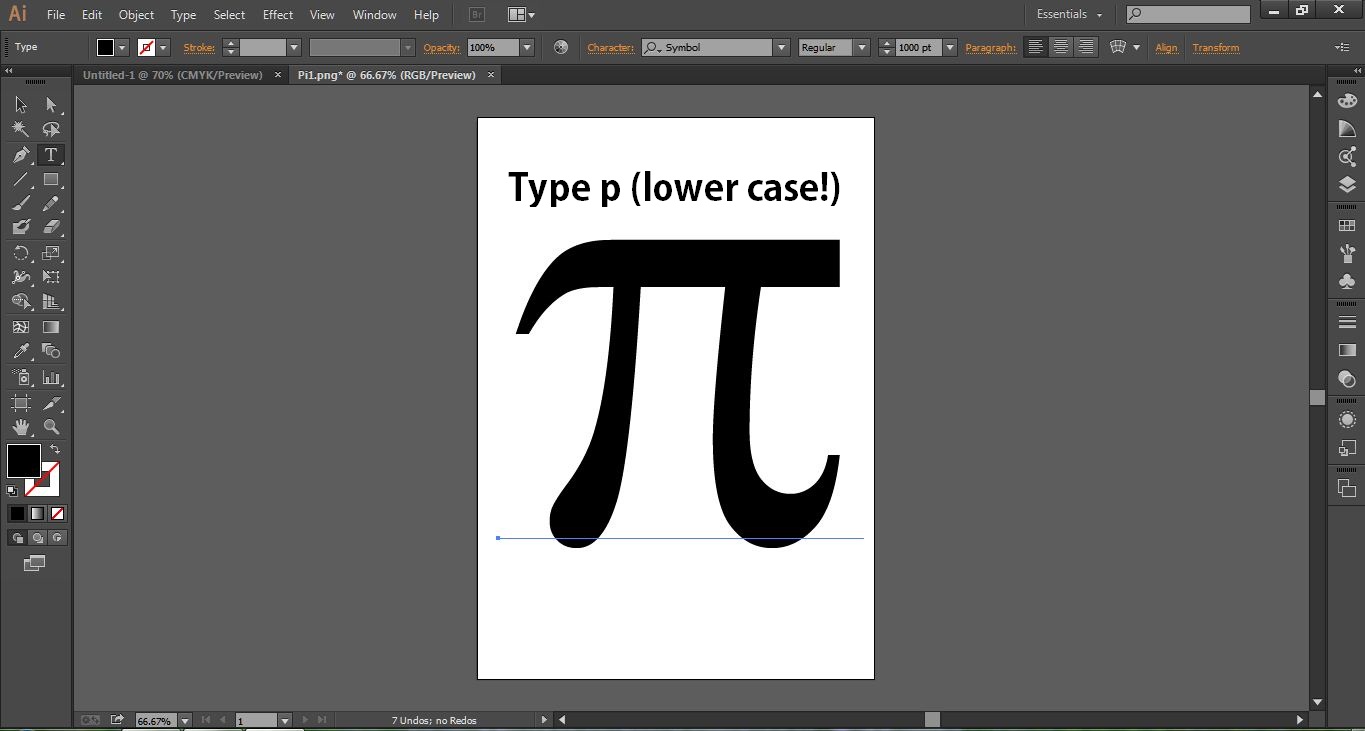Select the Width tool
The width and height of the screenshot is (1365, 731).
(x=21, y=277)
